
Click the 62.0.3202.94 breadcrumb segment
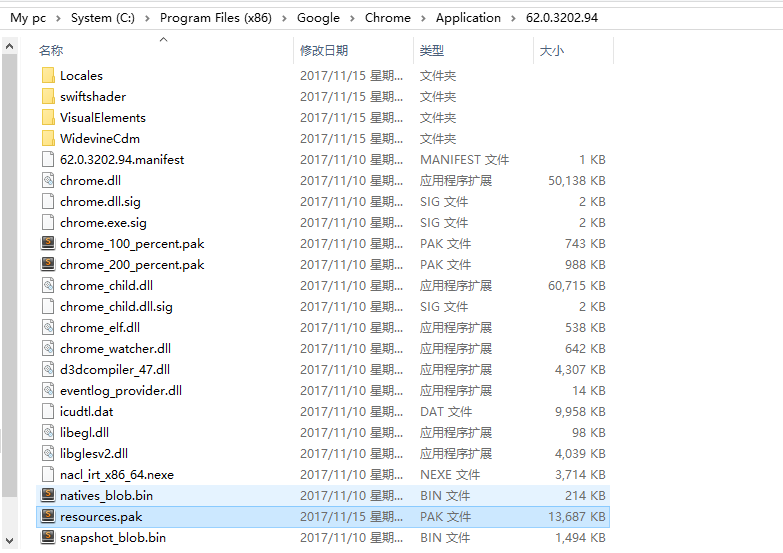[562, 18]
